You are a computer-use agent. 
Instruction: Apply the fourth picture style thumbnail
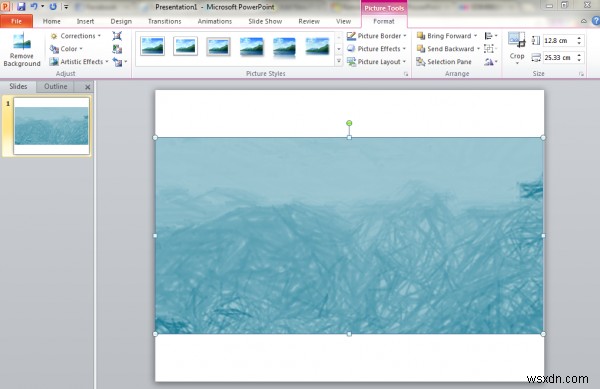pyautogui.click(x=251, y=46)
